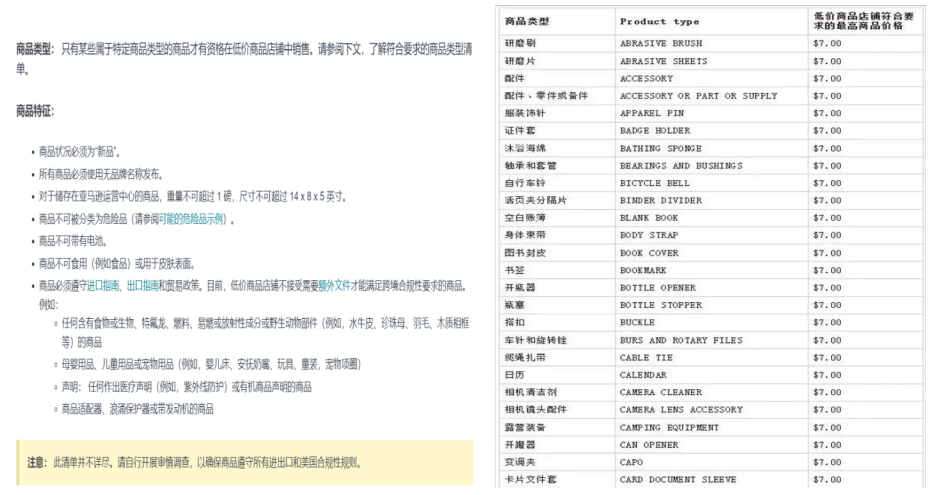The height and width of the screenshot is (495, 929).
Task: Open the 出口指南 link
Action: 143,286
